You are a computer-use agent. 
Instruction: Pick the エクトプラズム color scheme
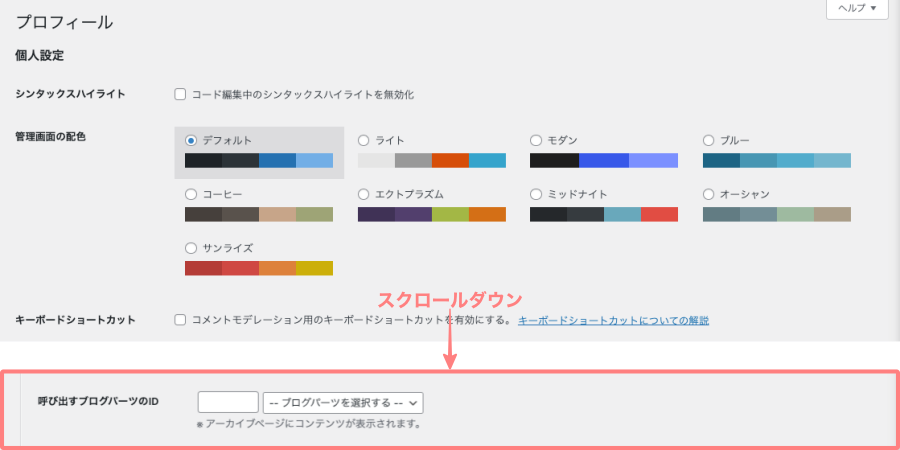364,194
